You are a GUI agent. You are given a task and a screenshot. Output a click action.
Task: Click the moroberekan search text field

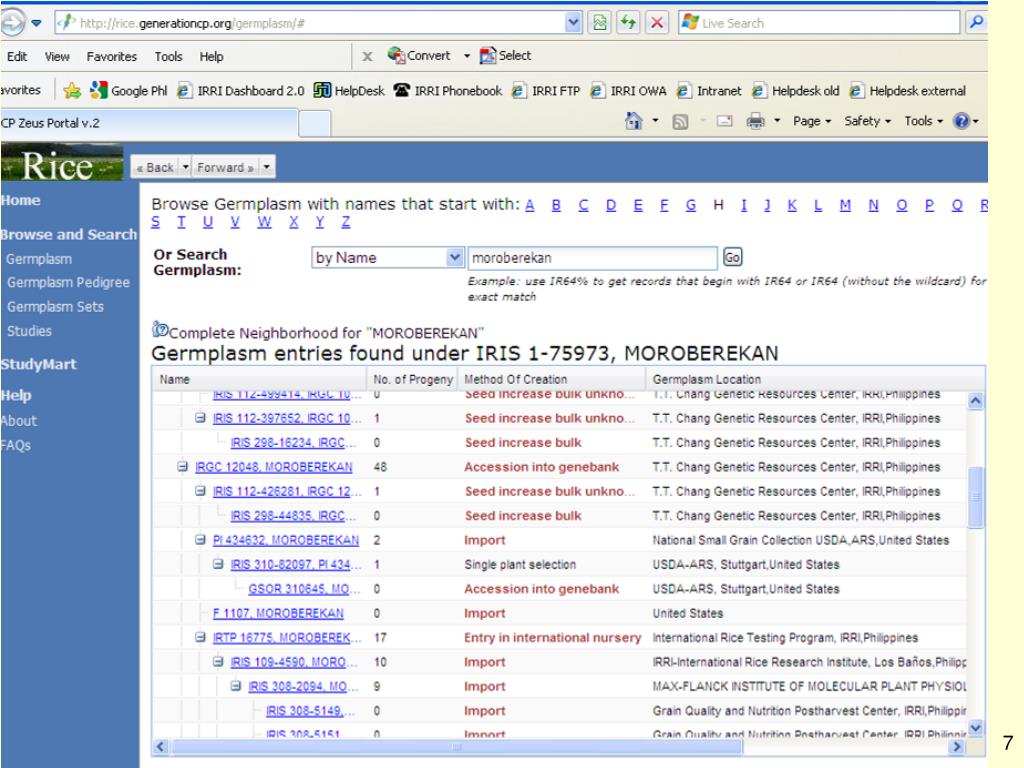(592, 257)
